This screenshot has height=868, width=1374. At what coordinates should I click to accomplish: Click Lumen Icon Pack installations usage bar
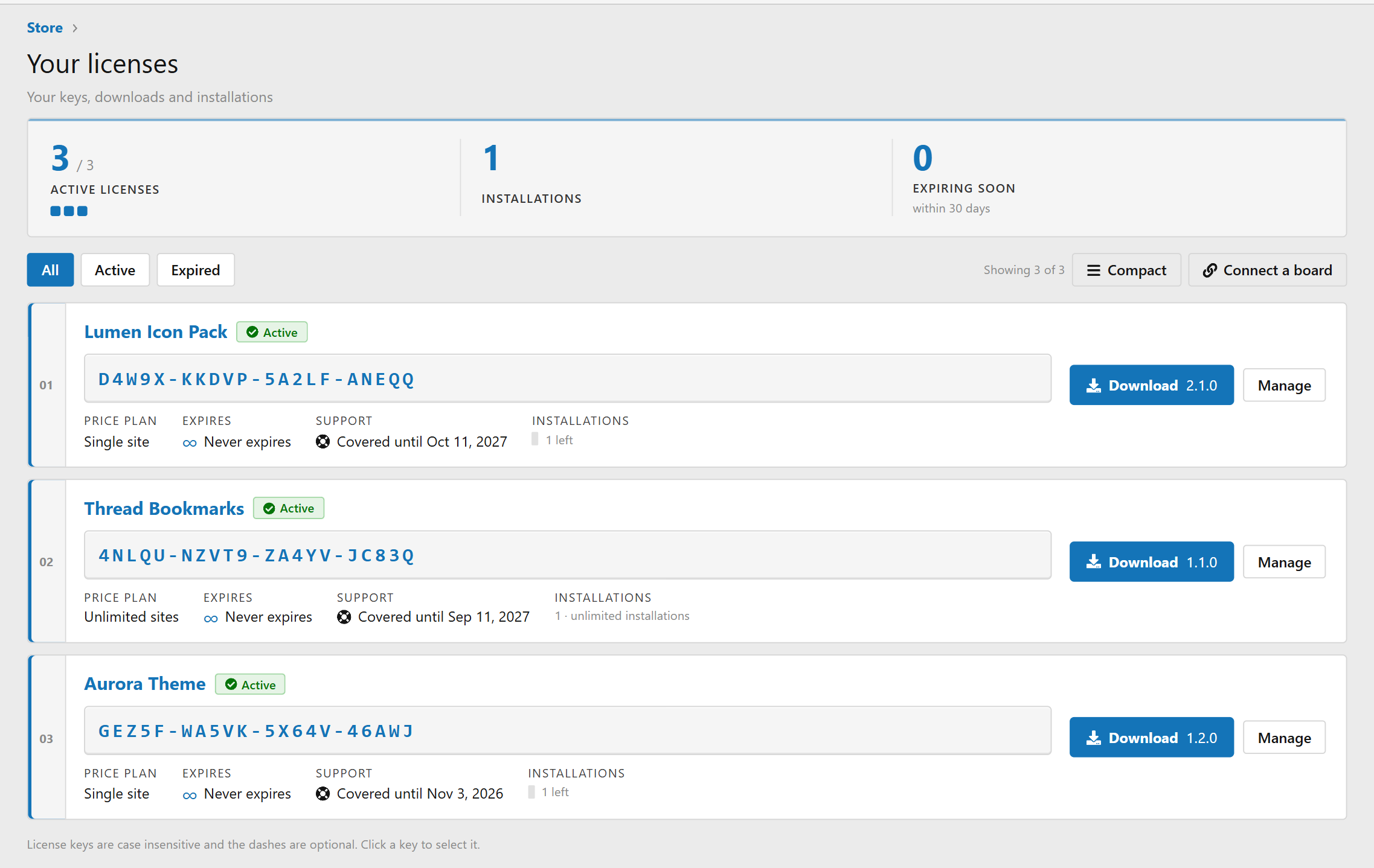[x=535, y=439]
